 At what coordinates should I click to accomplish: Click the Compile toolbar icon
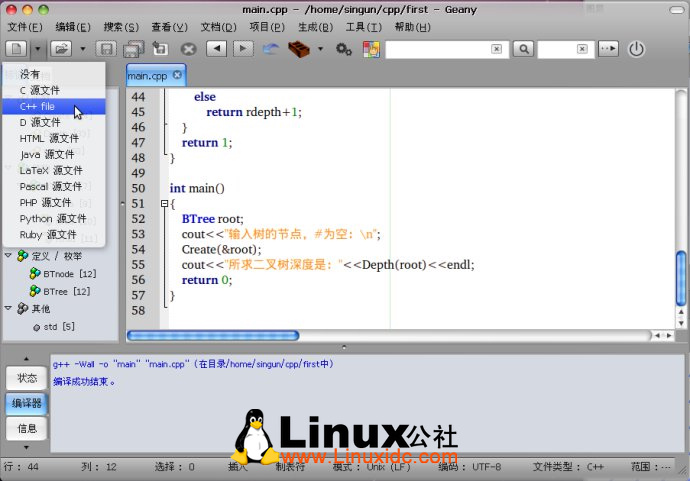[271, 49]
